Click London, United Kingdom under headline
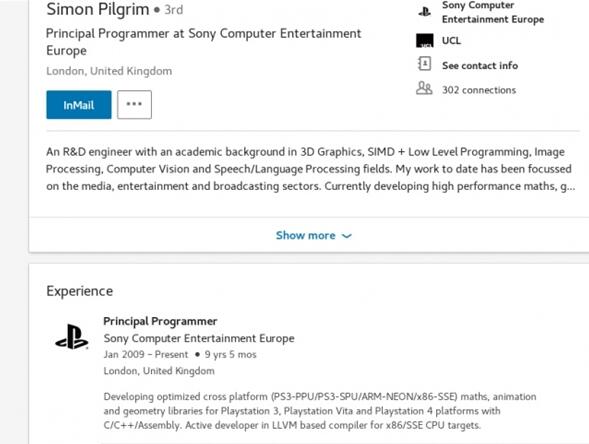589x444 pixels. click(109, 71)
